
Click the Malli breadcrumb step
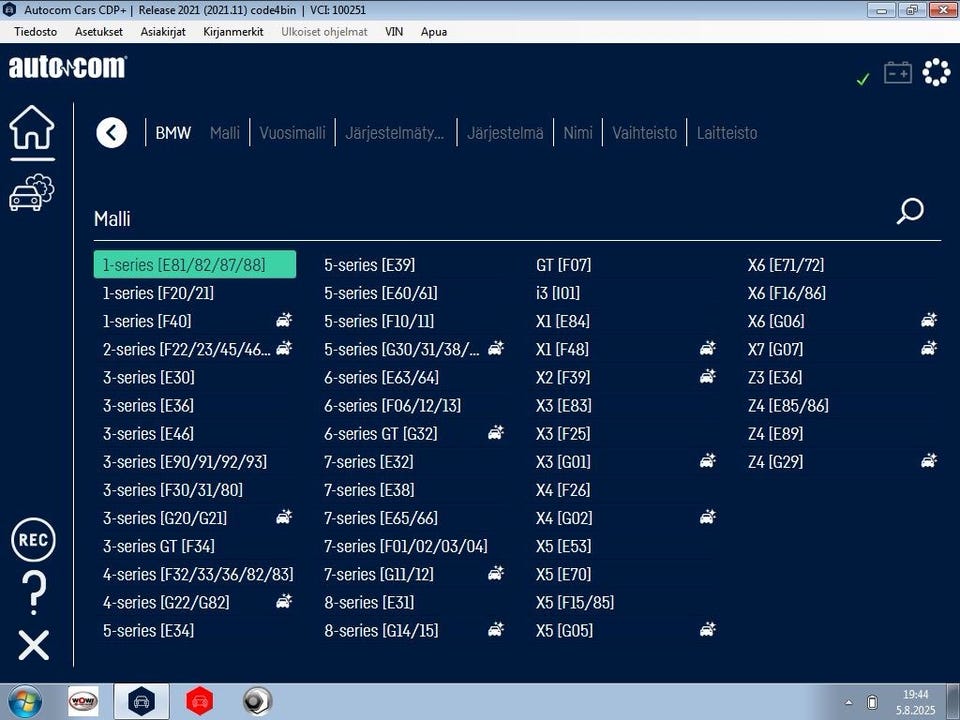(225, 133)
